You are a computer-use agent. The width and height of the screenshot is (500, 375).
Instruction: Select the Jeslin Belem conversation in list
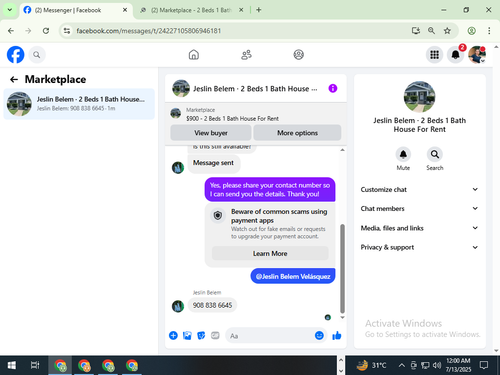coord(79,104)
